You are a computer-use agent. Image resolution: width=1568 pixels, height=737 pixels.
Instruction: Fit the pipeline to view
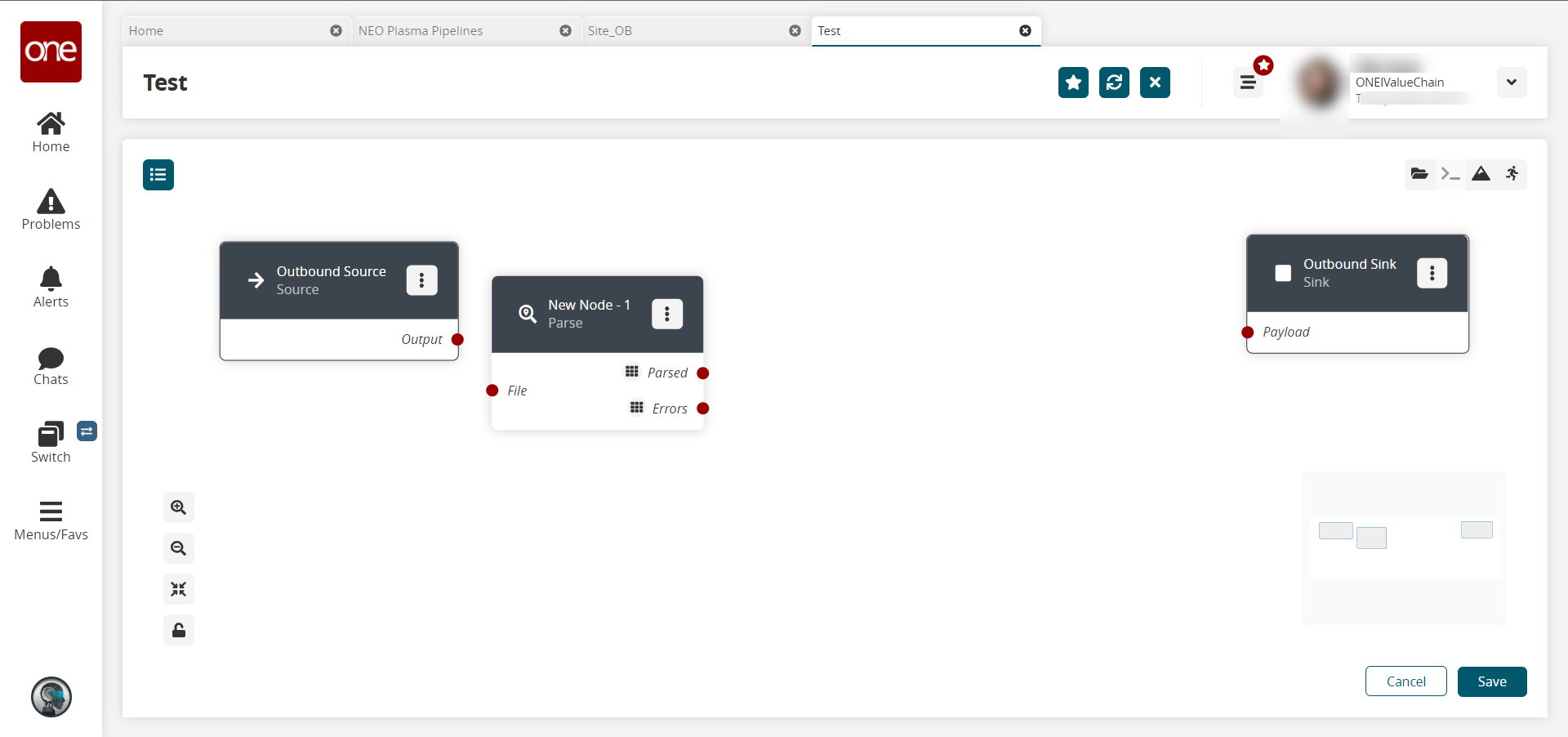click(179, 589)
